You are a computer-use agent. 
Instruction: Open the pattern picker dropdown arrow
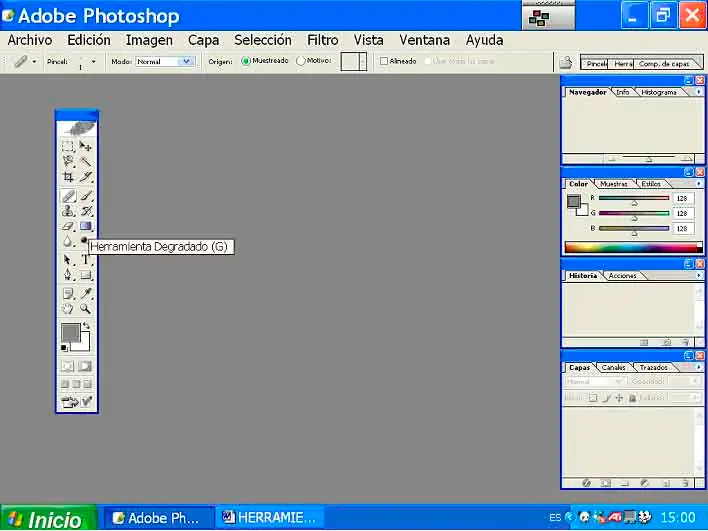(x=363, y=61)
